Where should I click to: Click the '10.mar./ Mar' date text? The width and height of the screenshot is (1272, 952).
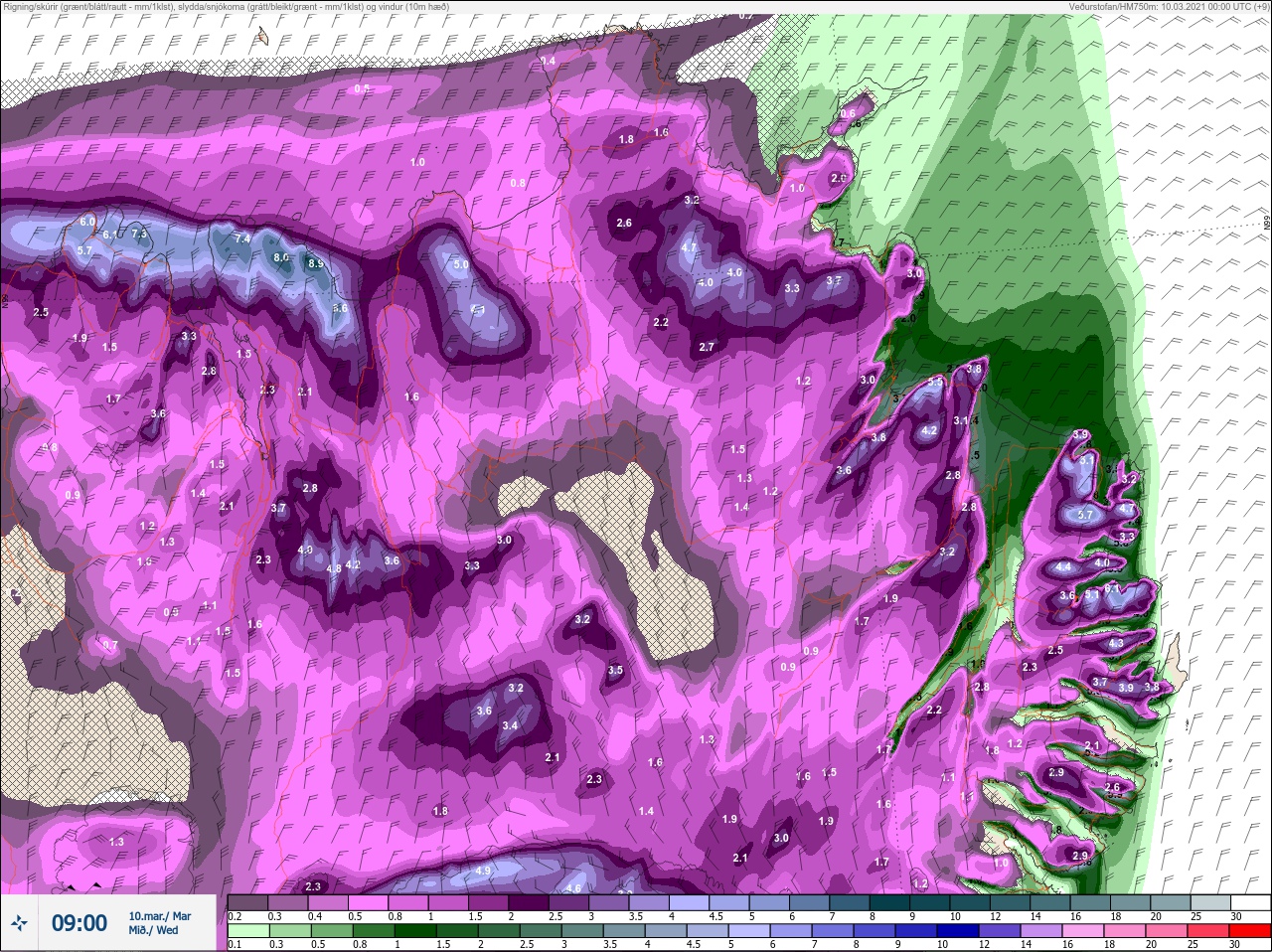pyautogui.click(x=160, y=916)
